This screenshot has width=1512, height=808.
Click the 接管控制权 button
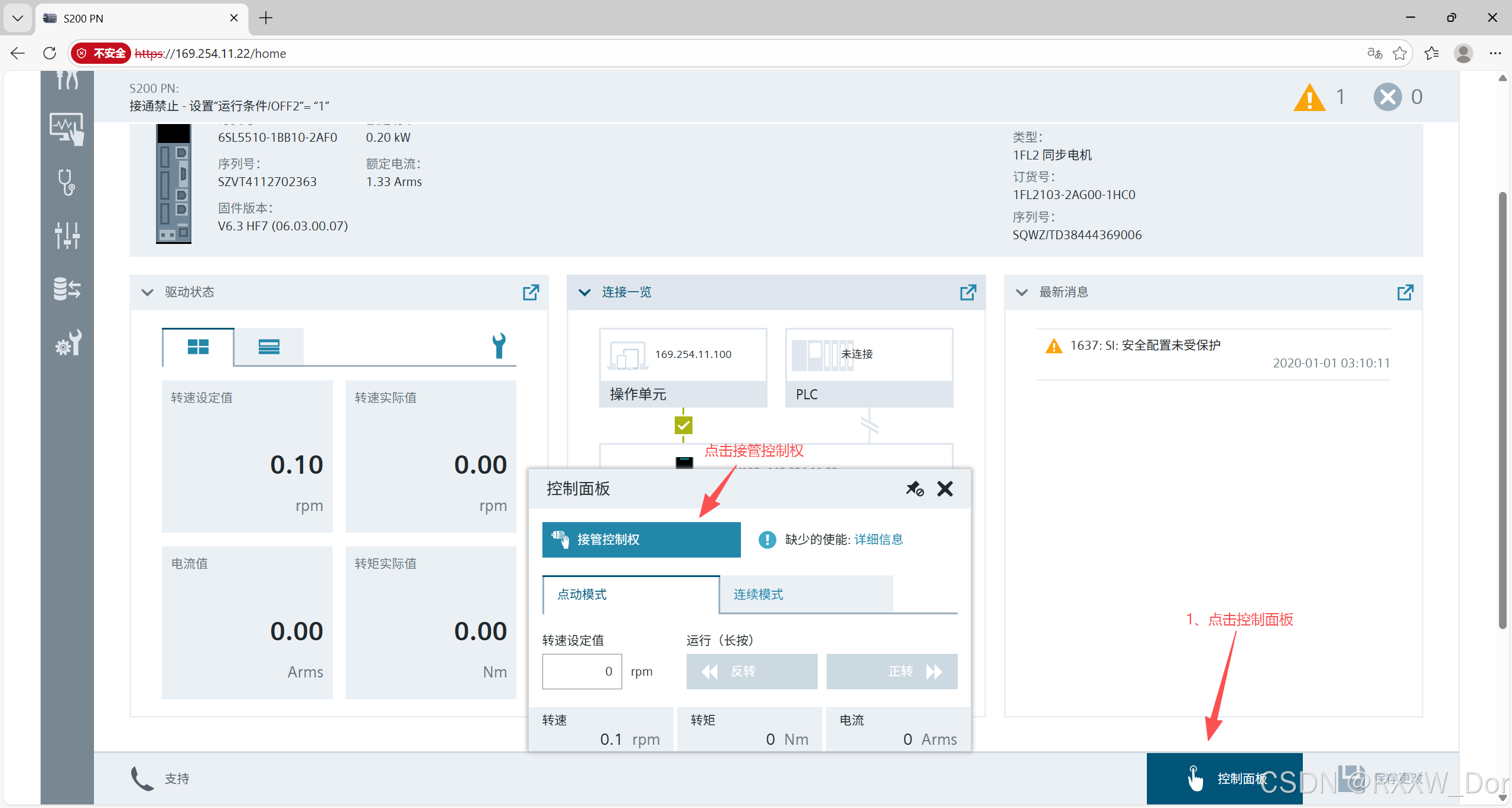tap(641, 540)
